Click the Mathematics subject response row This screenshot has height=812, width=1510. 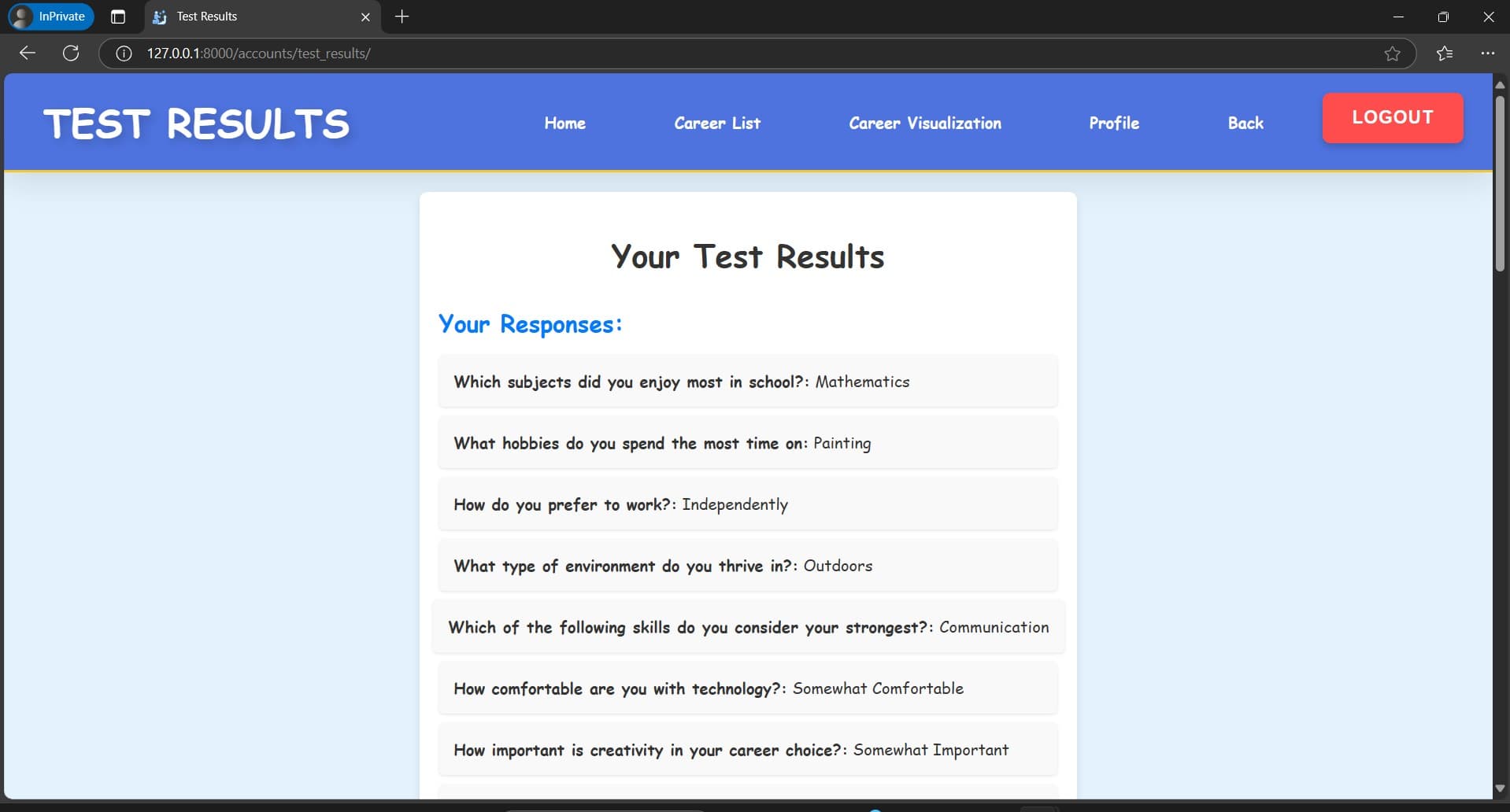click(748, 382)
